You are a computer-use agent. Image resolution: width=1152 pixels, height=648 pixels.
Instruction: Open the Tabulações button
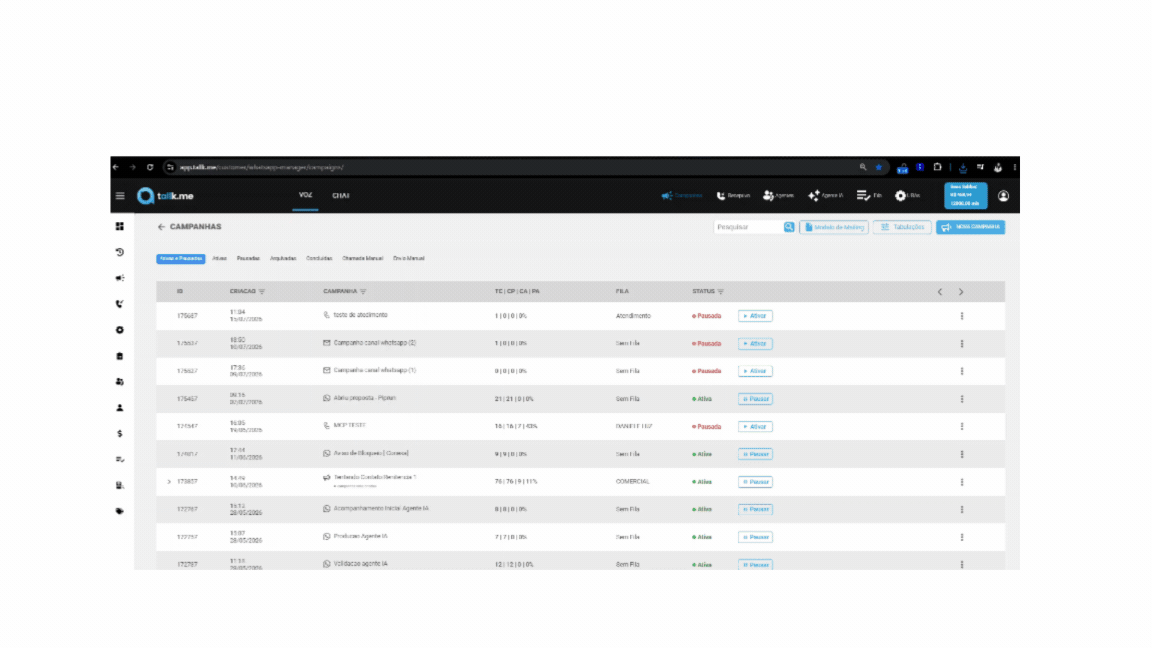click(902, 227)
